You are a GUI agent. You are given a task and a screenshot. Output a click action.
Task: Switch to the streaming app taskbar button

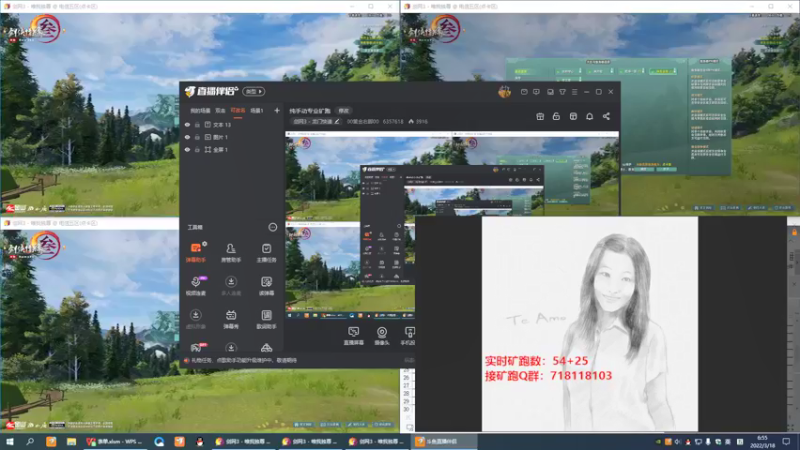444,441
